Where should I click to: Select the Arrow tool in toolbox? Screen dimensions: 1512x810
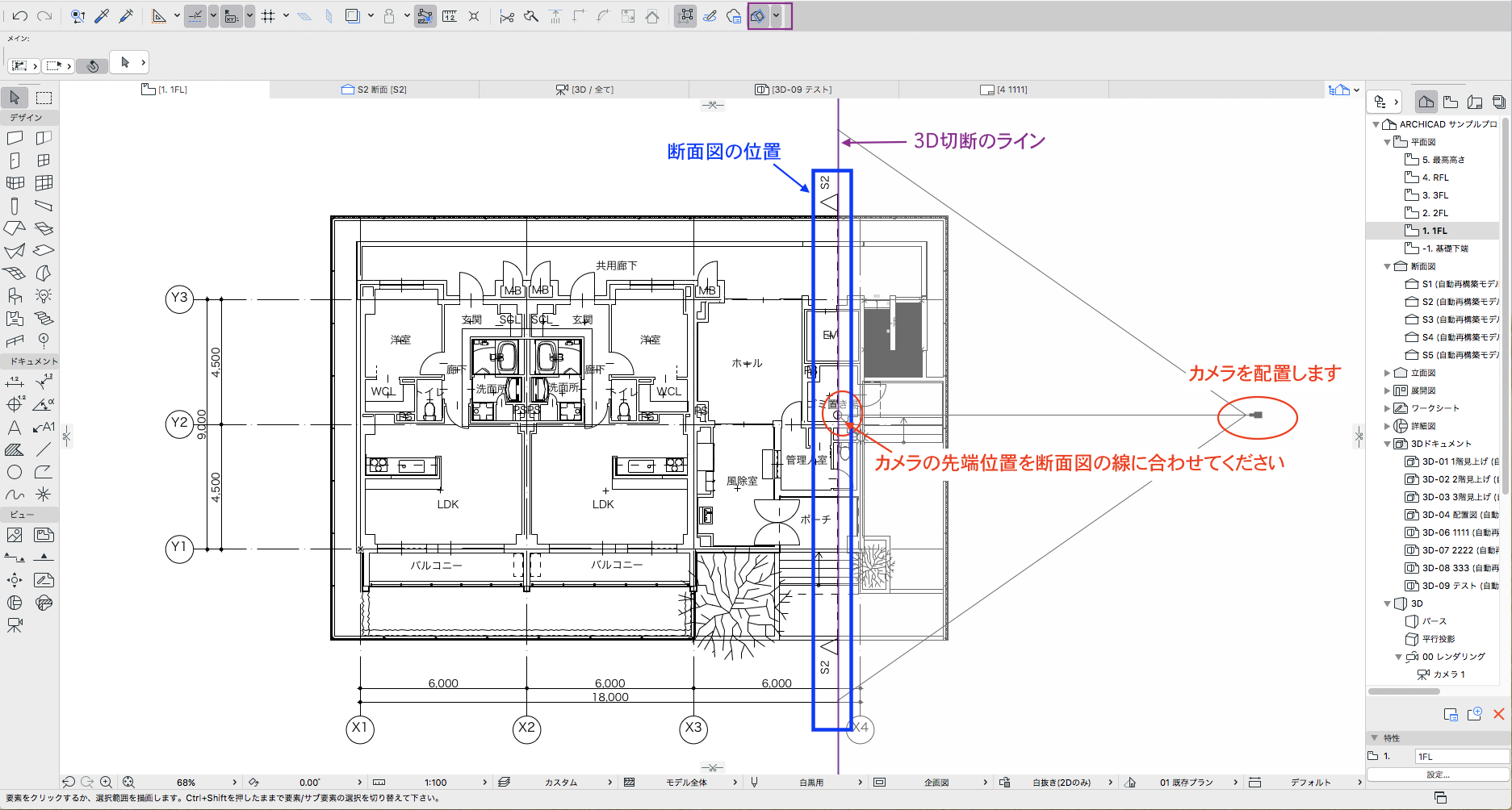point(15,98)
